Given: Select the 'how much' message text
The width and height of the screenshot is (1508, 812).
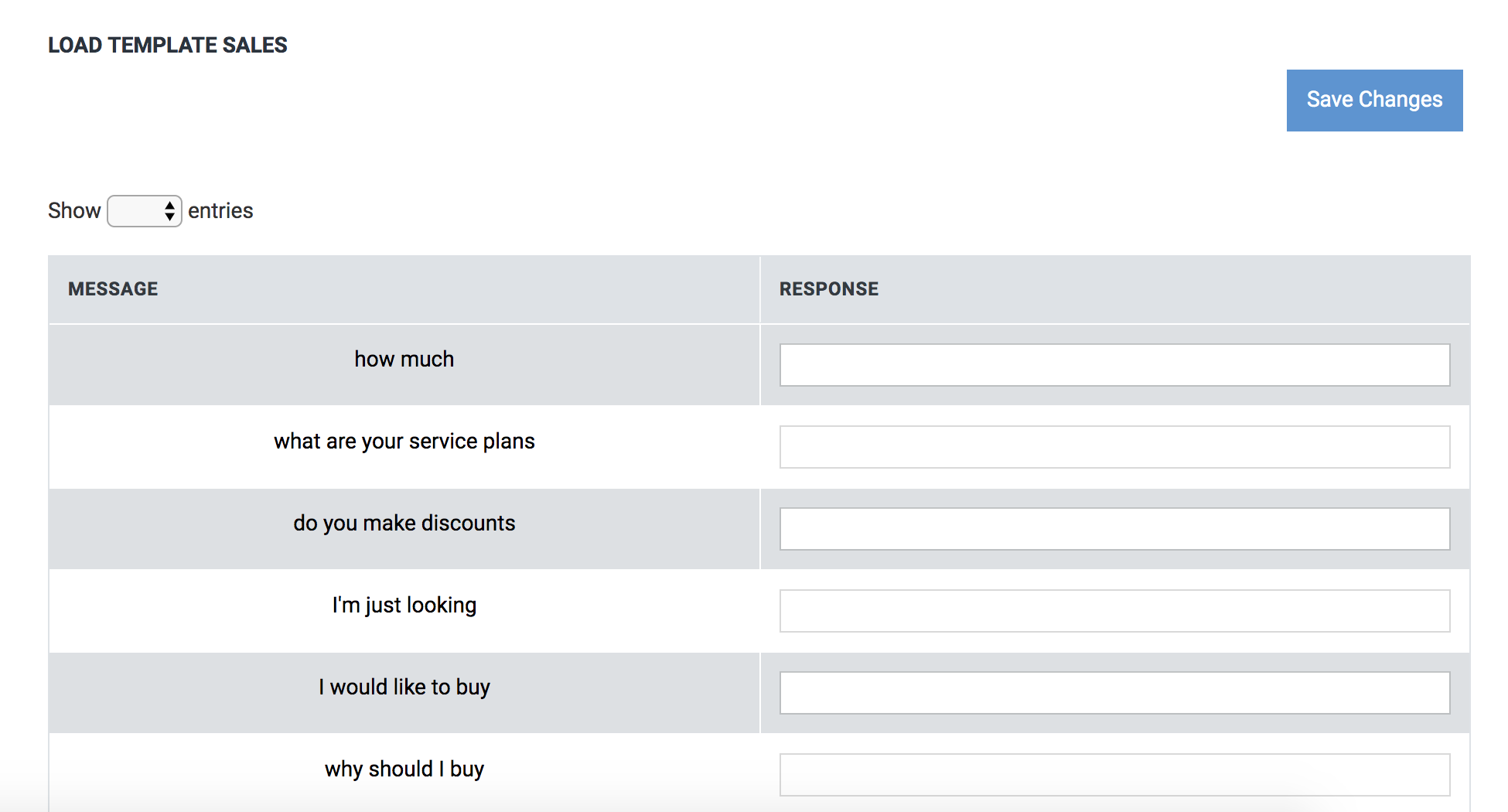Looking at the screenshot, I should click(404, 360).
